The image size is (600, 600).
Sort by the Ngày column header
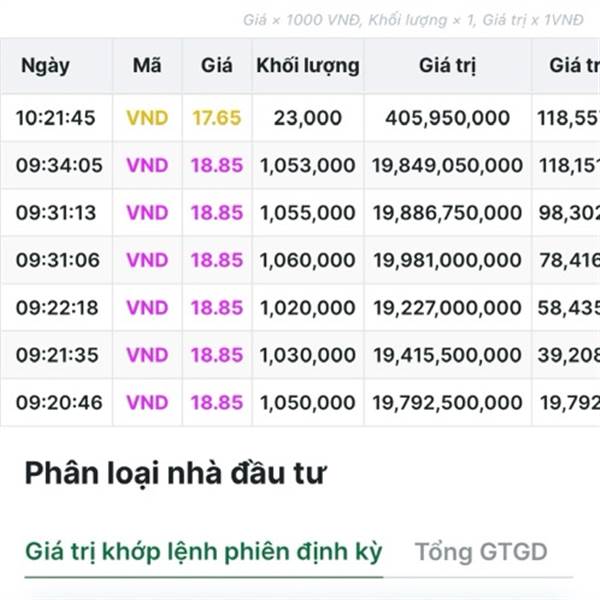[x=46, y=65]
